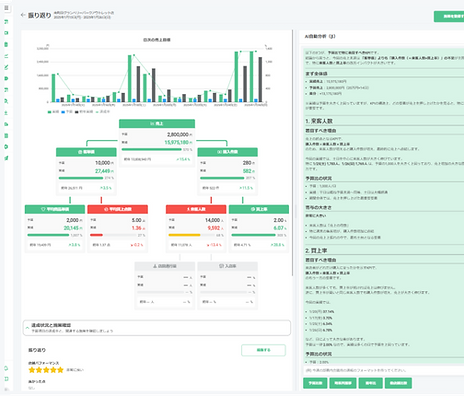Click the icon on green 買上率 header
Viewport: 464px width, 396px height.
[252, 209]
